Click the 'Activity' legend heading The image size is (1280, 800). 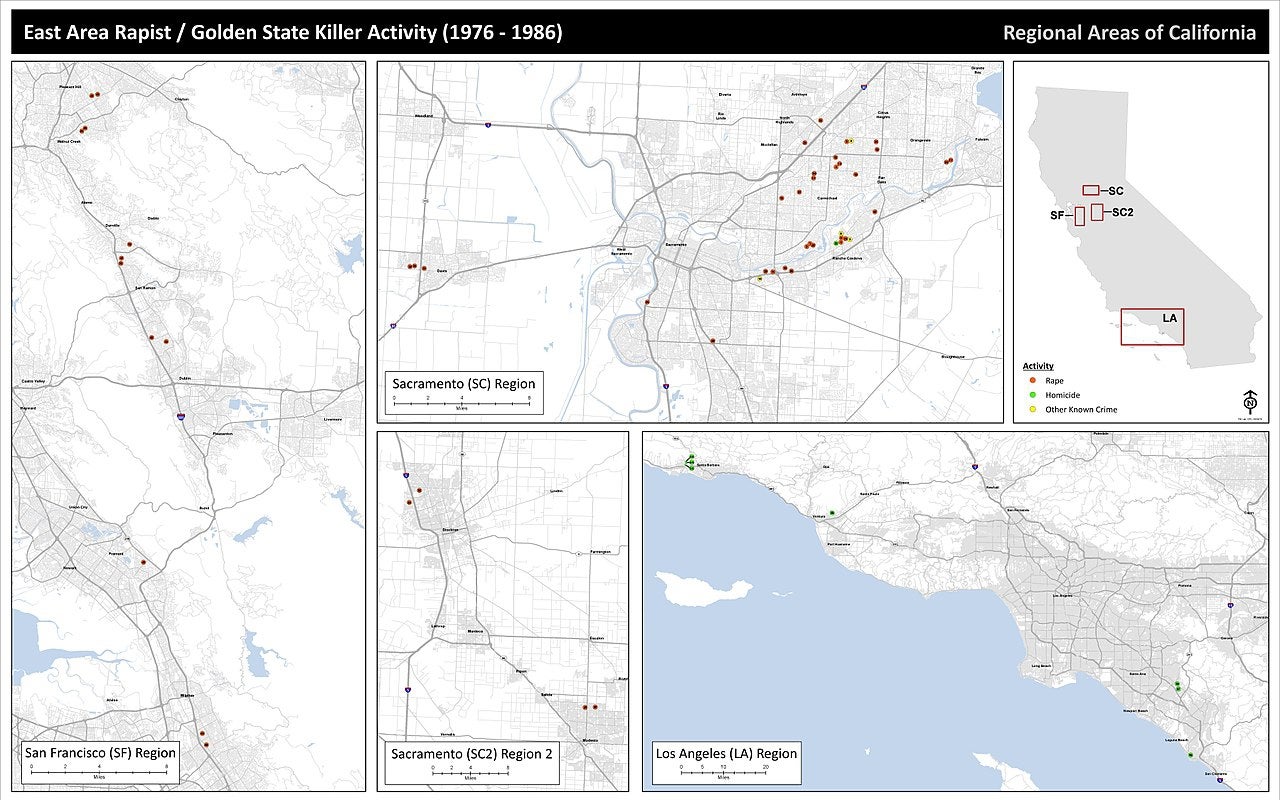pyautogui.click(x=1038, y=366)
